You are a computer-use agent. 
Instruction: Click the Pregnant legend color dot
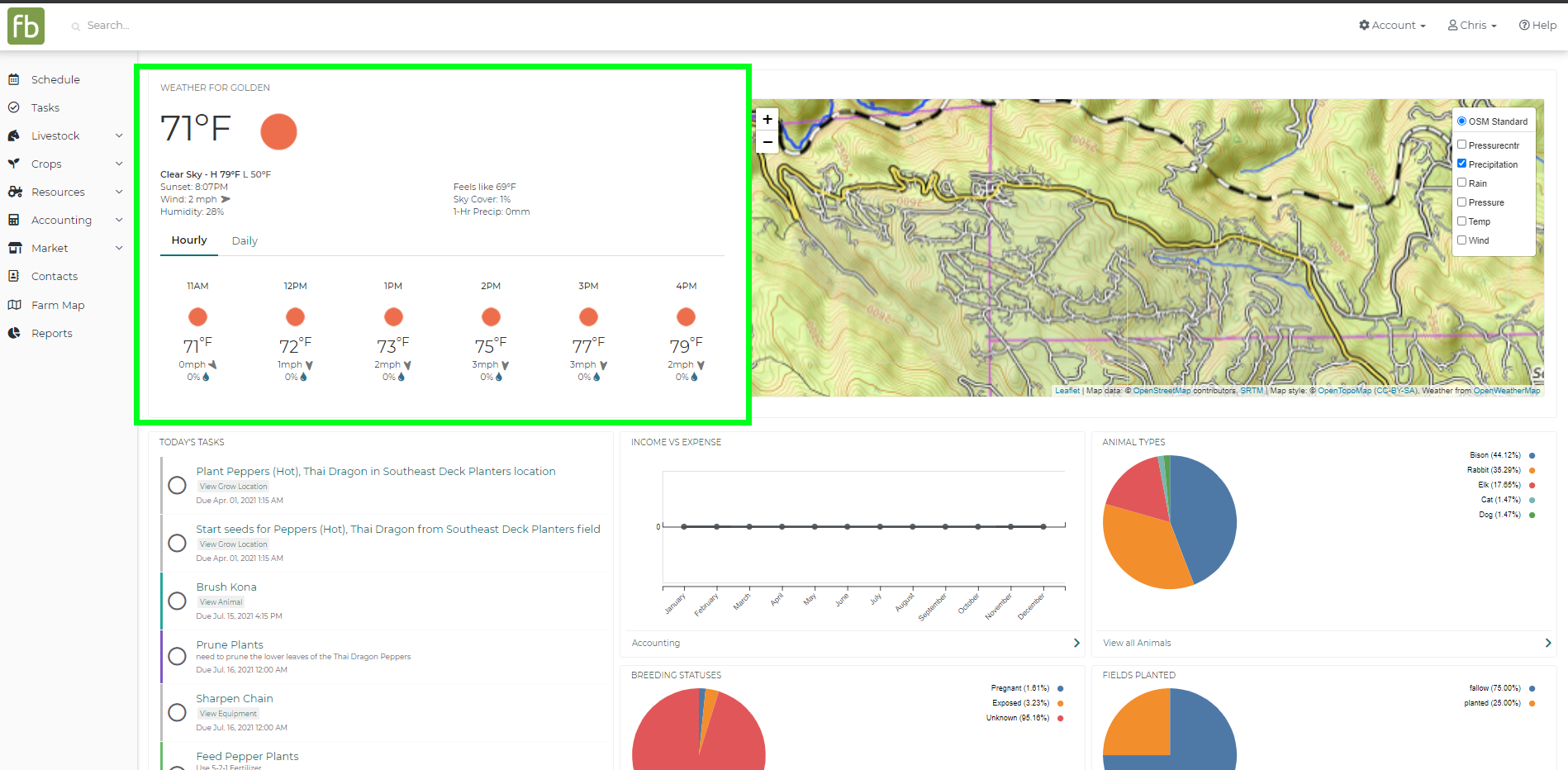tap(1060, 688)
